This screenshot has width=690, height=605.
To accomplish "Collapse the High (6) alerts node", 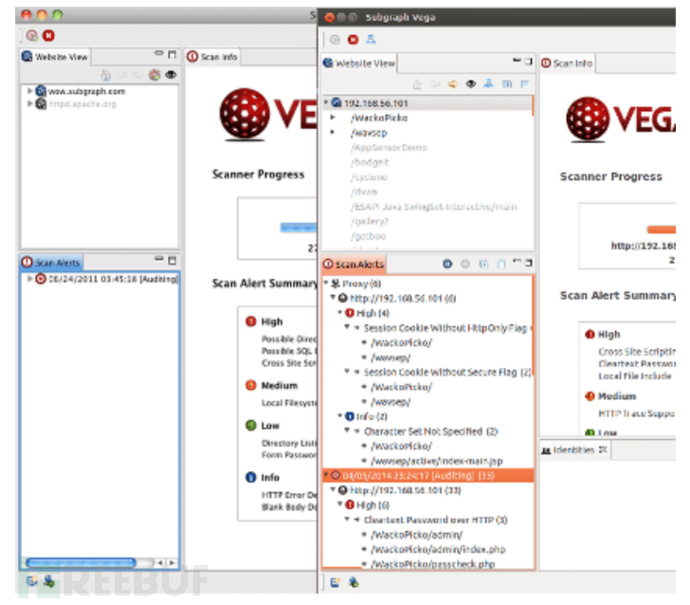I will [340, 504].
